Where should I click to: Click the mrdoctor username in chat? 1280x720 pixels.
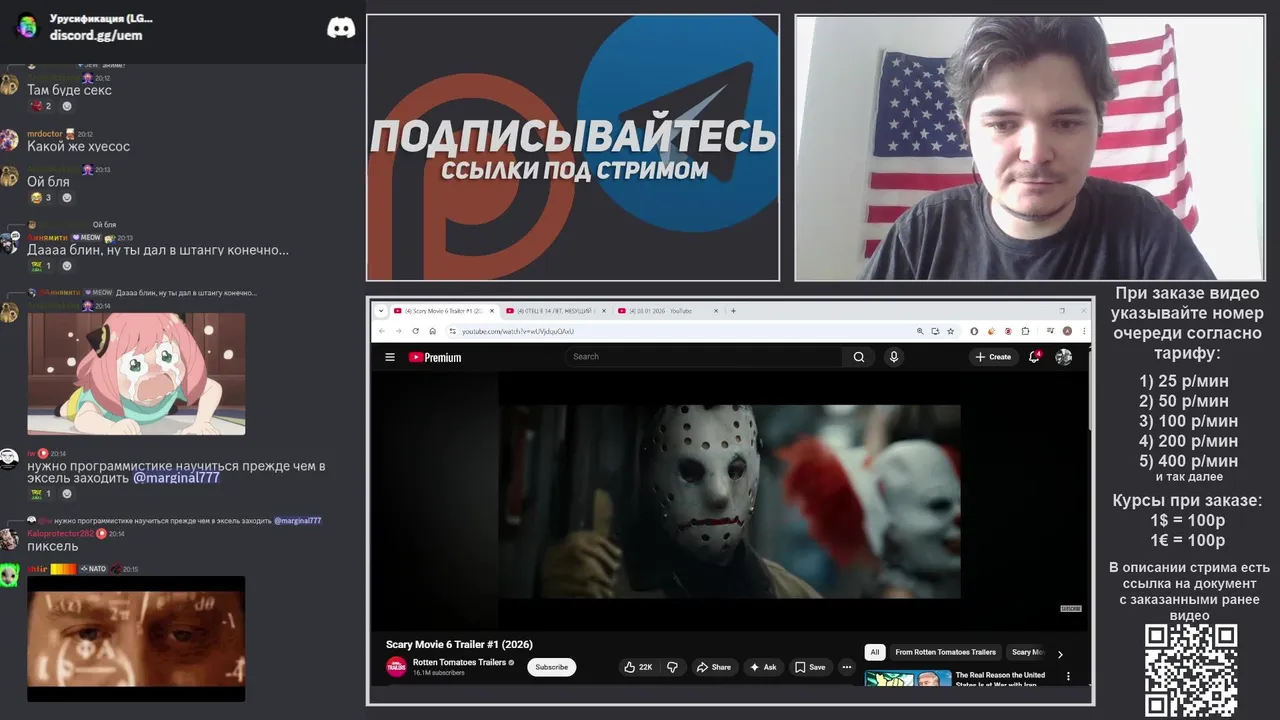pos(45,134)
